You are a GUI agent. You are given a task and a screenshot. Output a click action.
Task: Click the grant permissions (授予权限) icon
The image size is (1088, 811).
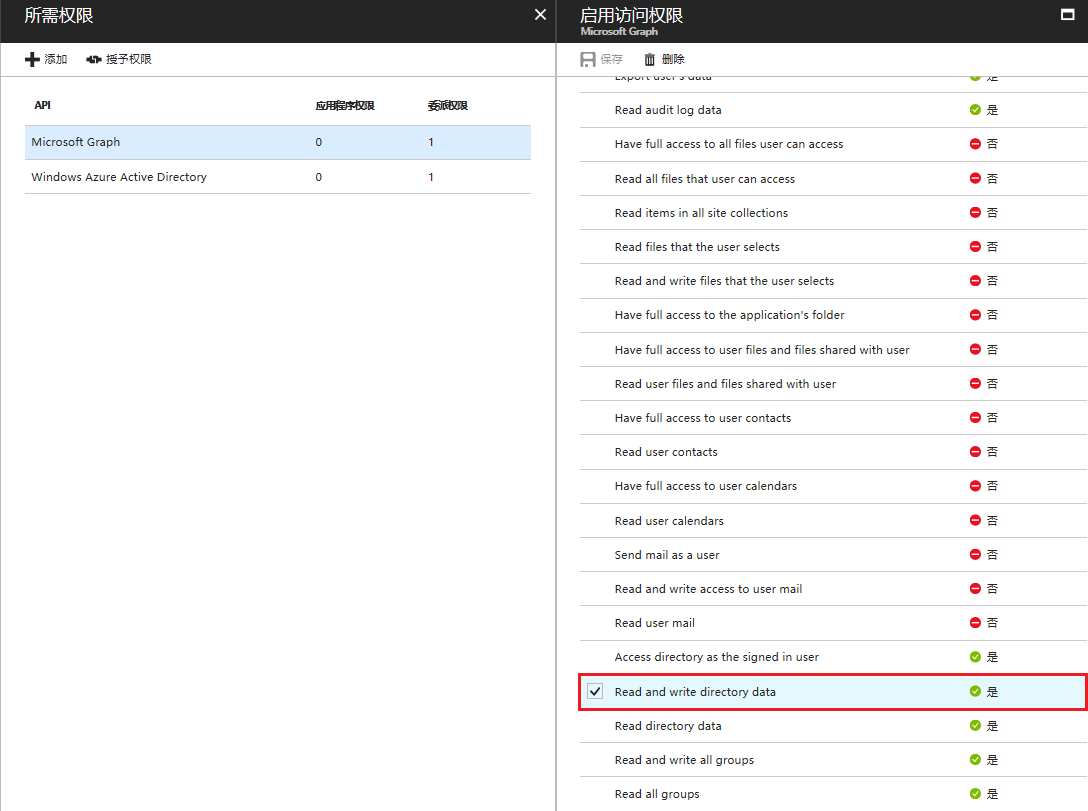(94, 60)
